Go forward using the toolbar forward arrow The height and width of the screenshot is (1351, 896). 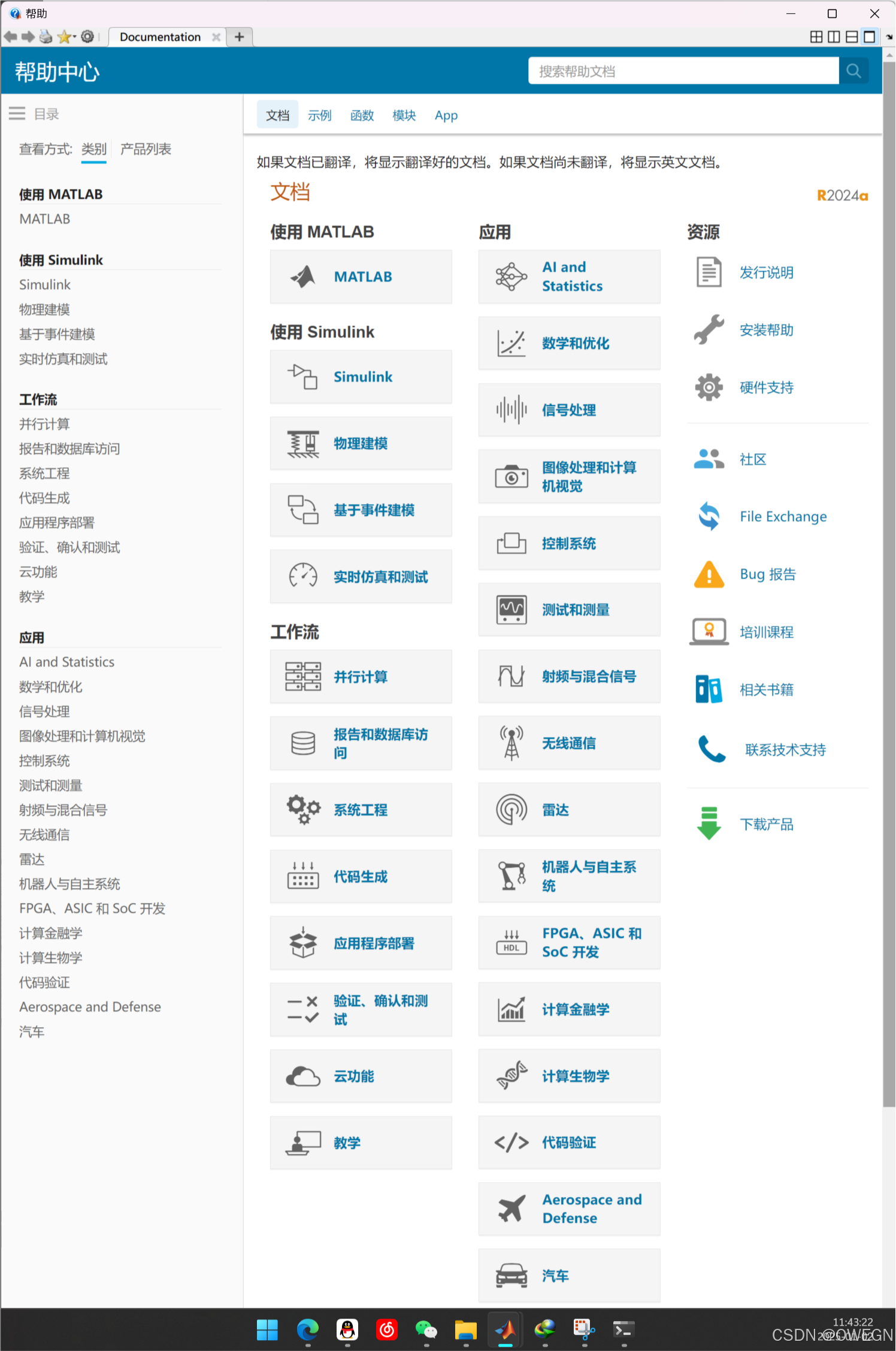point(28,37)
